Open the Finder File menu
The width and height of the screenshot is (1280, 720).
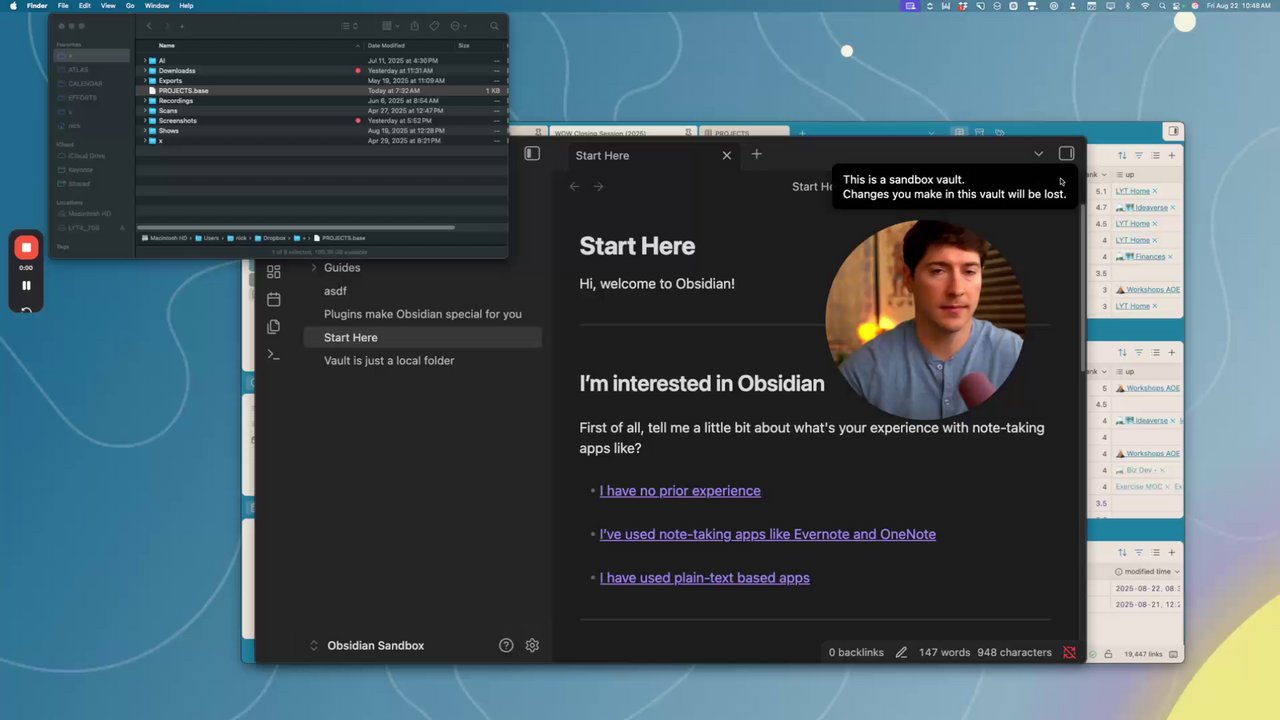point(63,6)
